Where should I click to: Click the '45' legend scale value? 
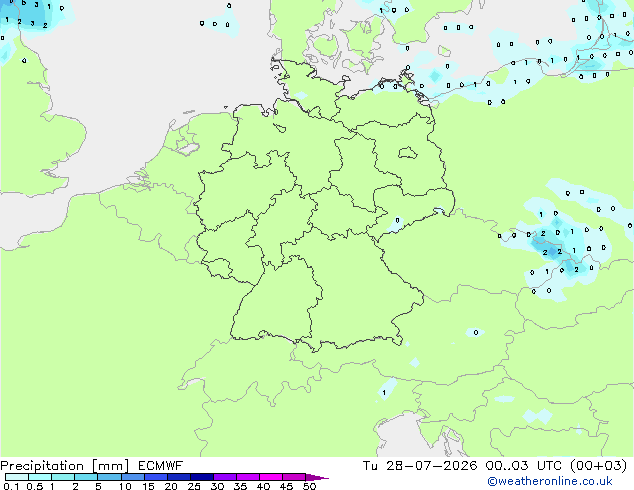(286, 486)
